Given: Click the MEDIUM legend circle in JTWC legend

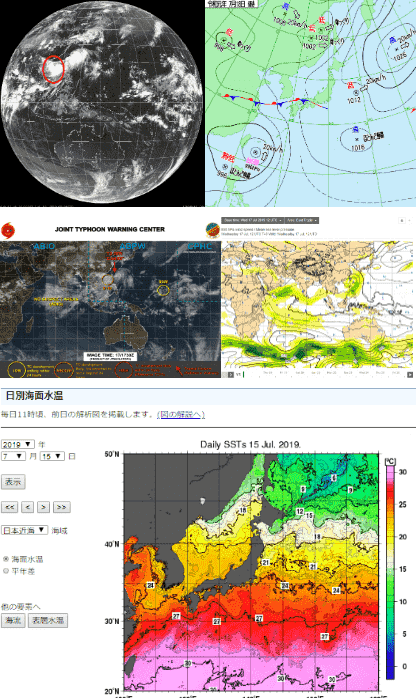Looking at the screenshot, I should pyautogui.click(x=64, y=370).
